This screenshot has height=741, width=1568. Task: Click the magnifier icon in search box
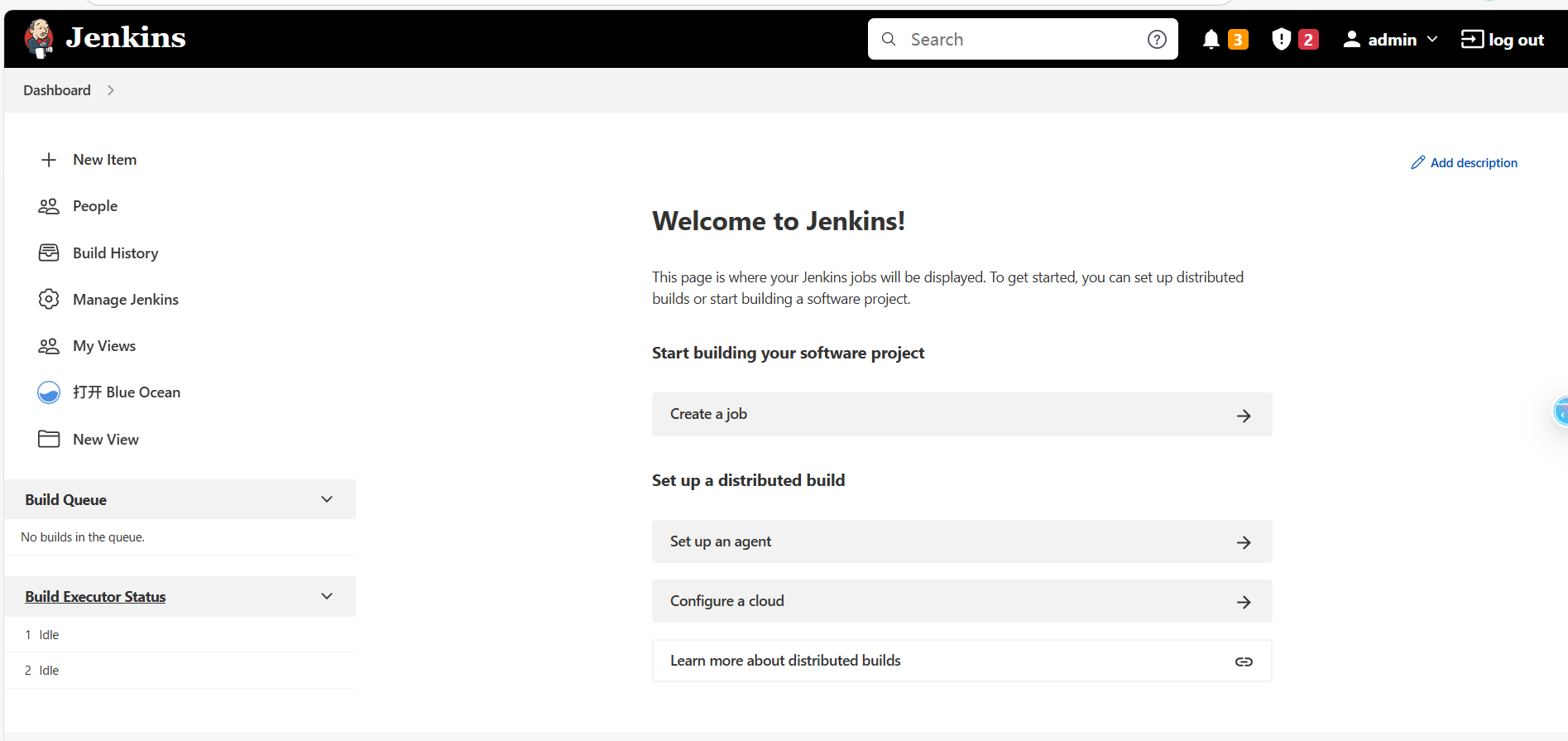(889, 39)
